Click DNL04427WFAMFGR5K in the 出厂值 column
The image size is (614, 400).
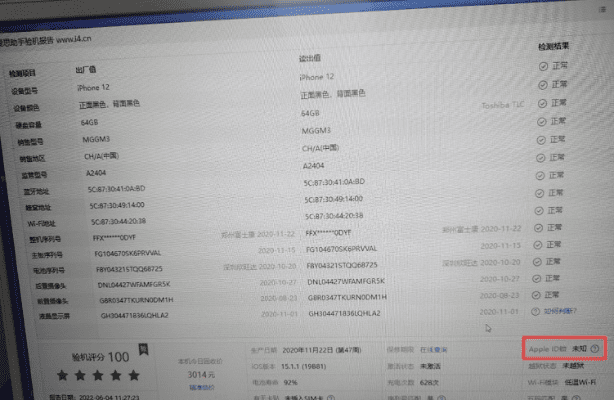(134, 285)
